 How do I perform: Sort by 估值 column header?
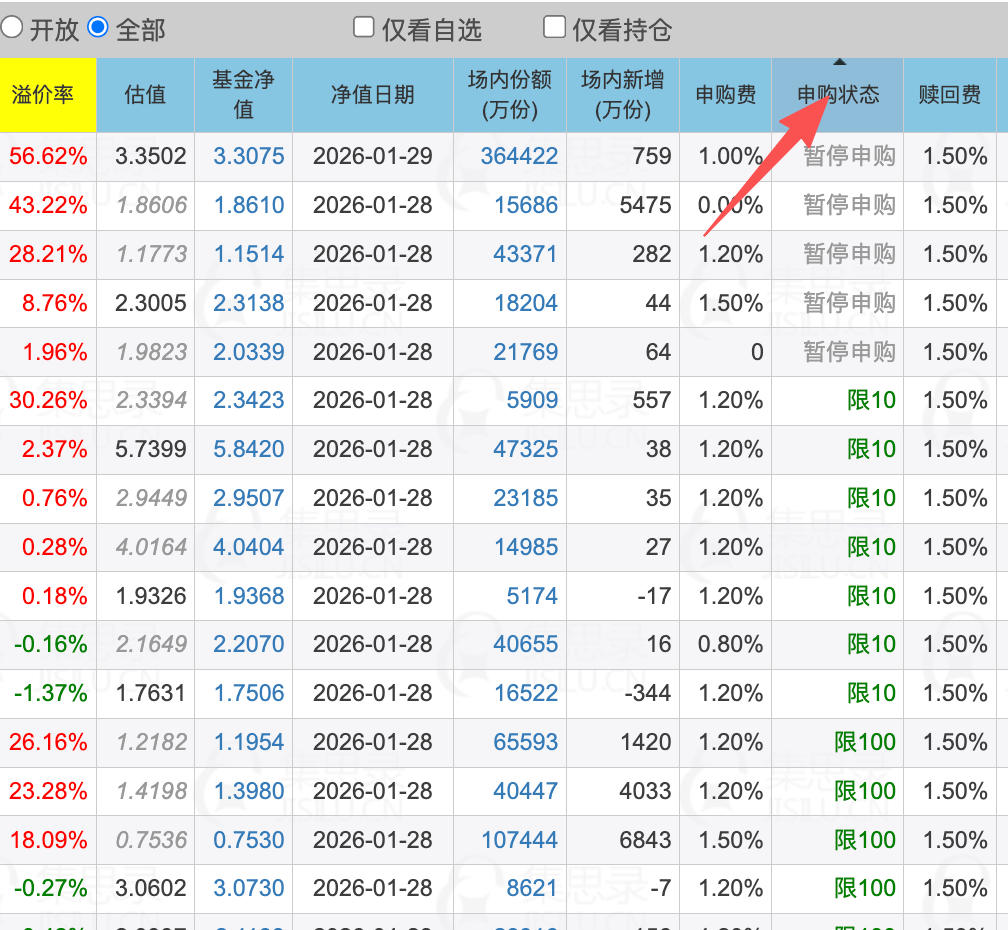[145, 95]
